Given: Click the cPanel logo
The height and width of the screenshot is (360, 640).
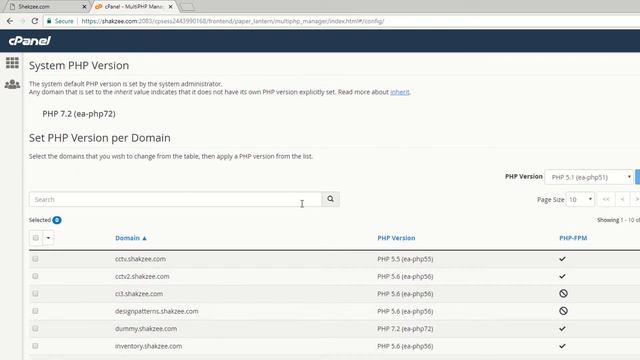Looking at the screenshot, I should [x=29, y=41].
